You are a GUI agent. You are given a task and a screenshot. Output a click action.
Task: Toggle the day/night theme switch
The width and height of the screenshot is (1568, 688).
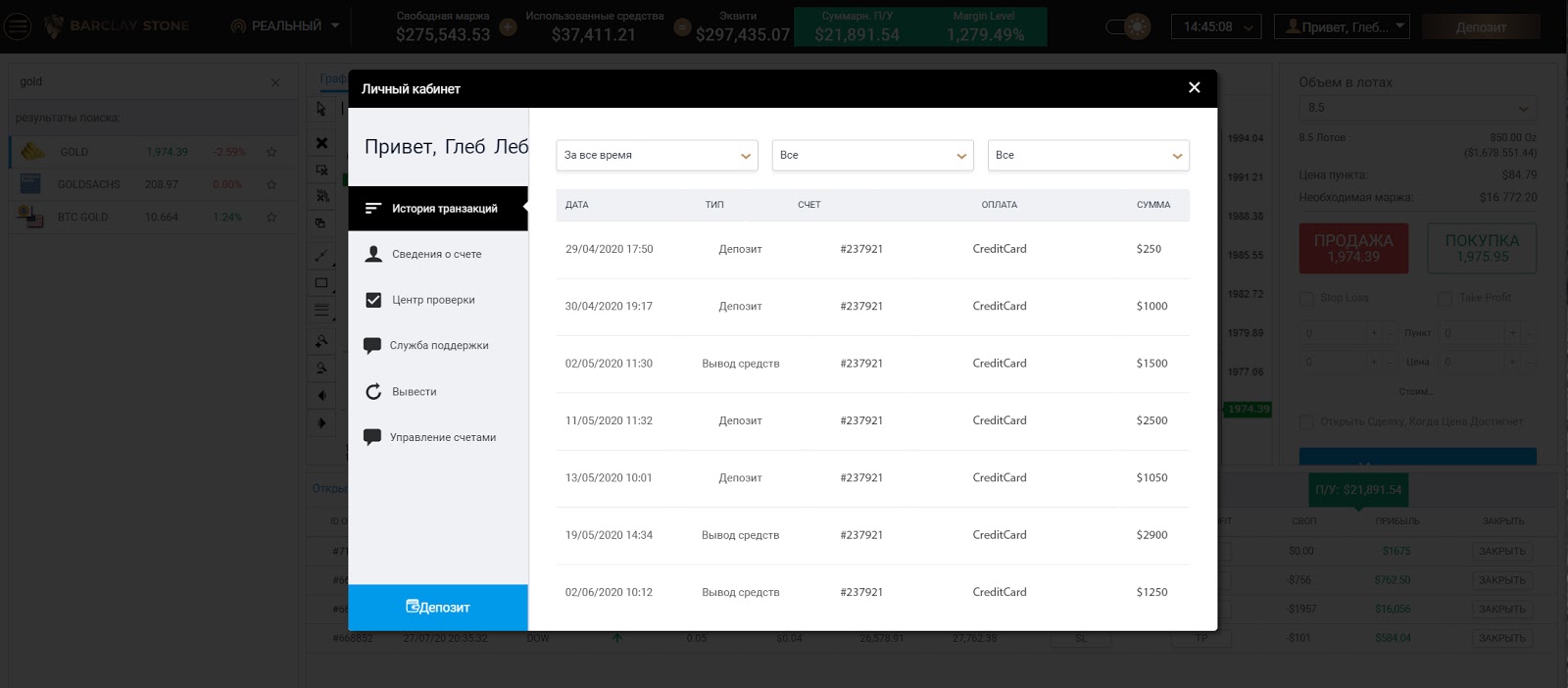pos(1128,26)
